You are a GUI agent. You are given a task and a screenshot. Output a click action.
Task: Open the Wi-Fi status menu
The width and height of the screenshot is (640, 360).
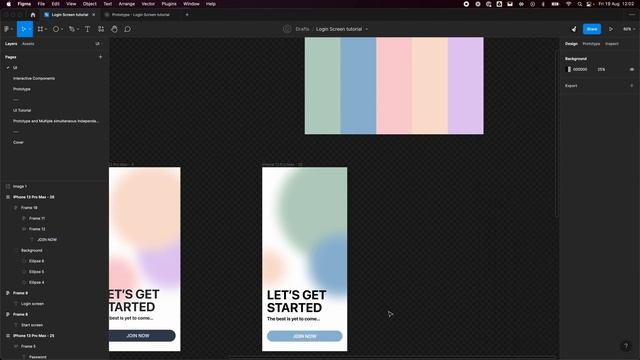coord(569,4)
